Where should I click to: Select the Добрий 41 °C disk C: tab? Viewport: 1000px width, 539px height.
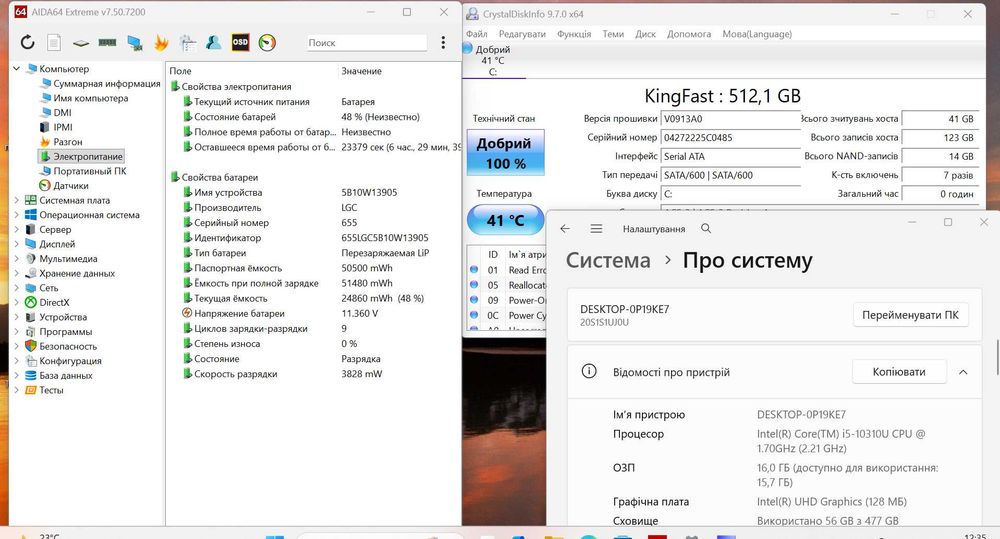point(492,61)
